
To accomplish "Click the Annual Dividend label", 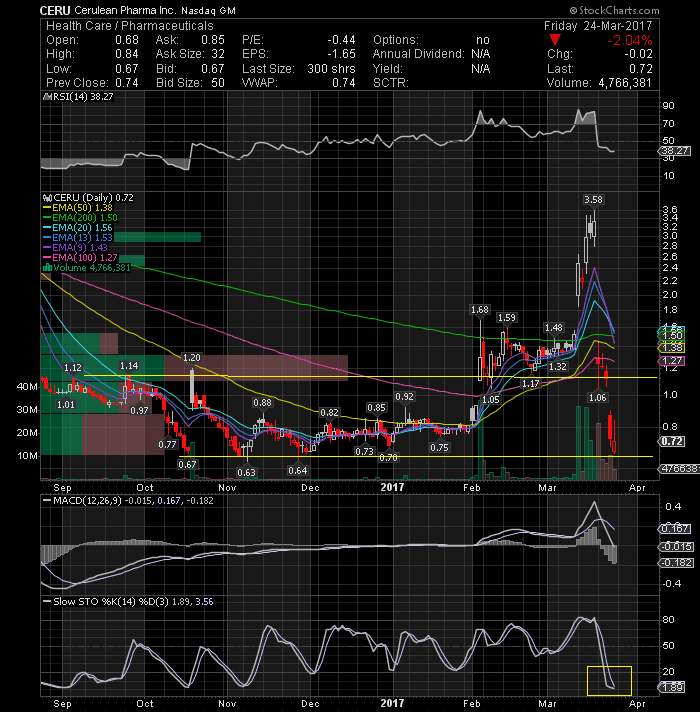I will (419, 54).
